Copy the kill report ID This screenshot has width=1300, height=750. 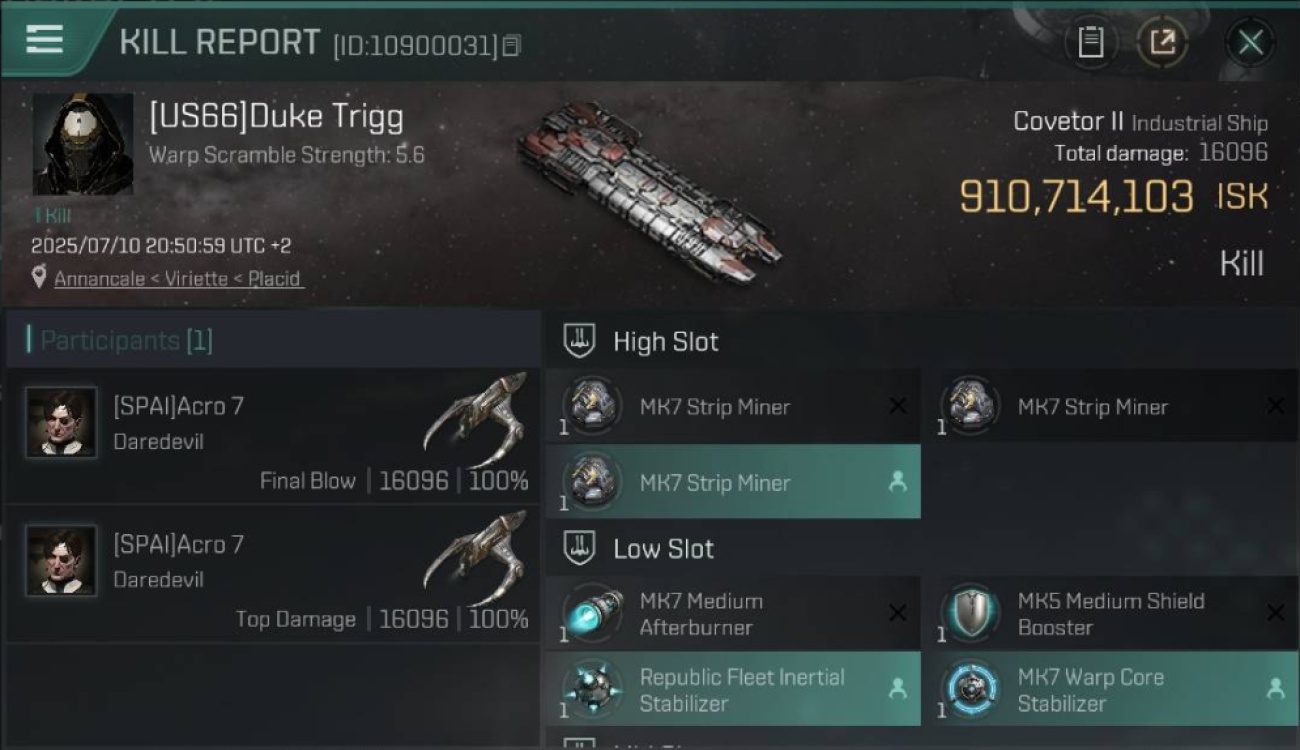[x=511, y=46]
